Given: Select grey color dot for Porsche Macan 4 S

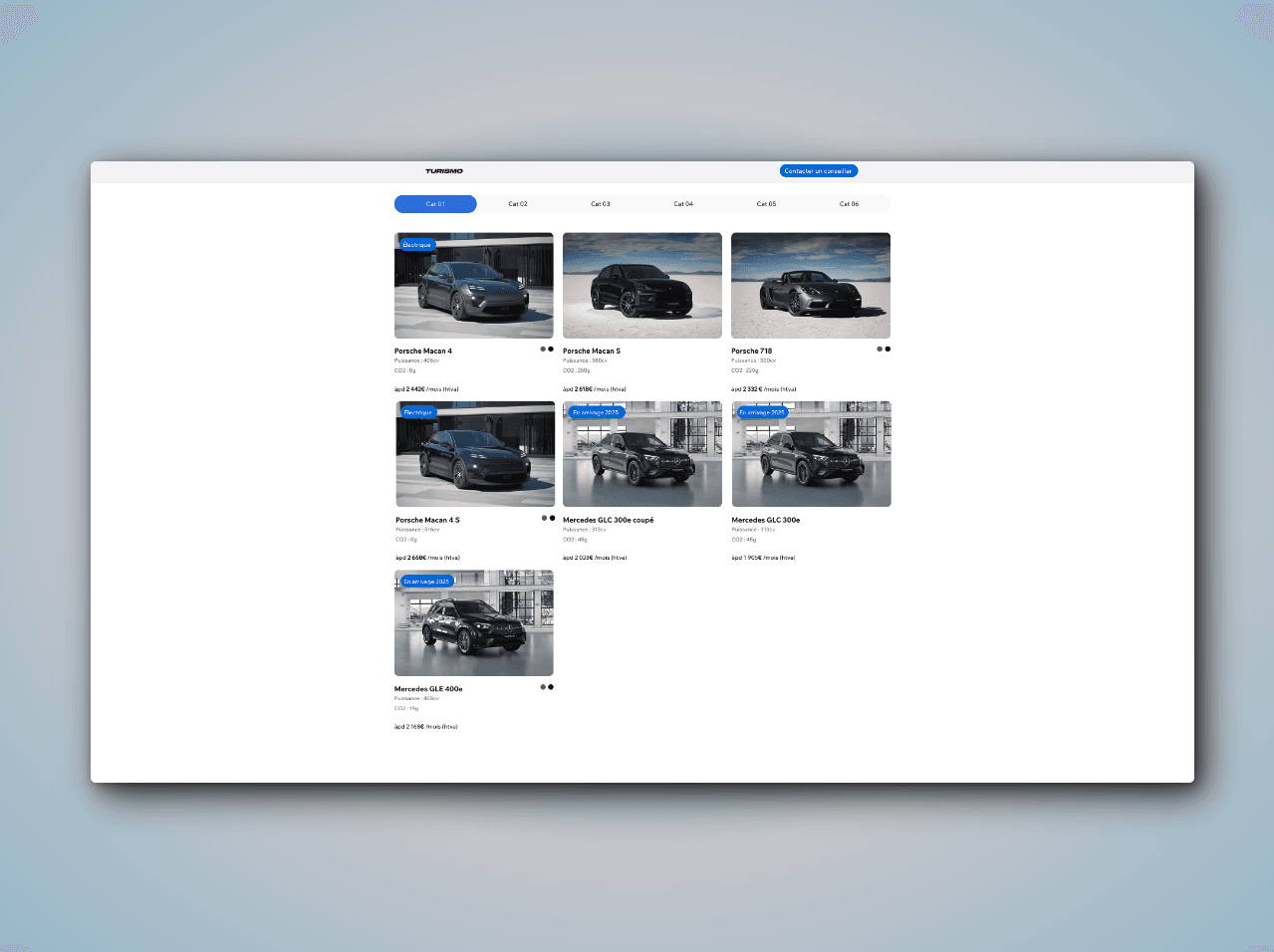Looking at the screenshot, I should coord(544,518).
